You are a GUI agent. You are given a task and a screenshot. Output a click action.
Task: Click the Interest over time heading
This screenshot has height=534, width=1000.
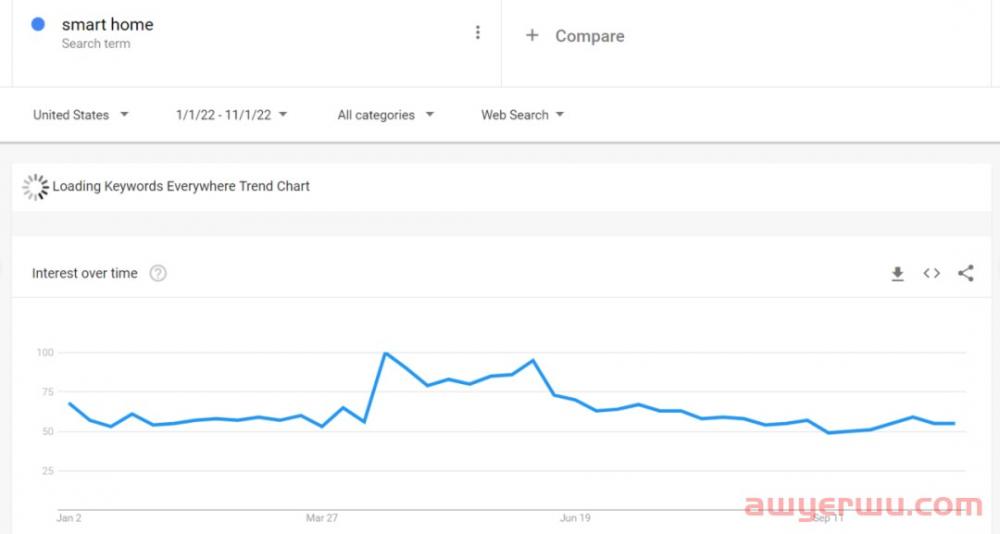(85, 273)
